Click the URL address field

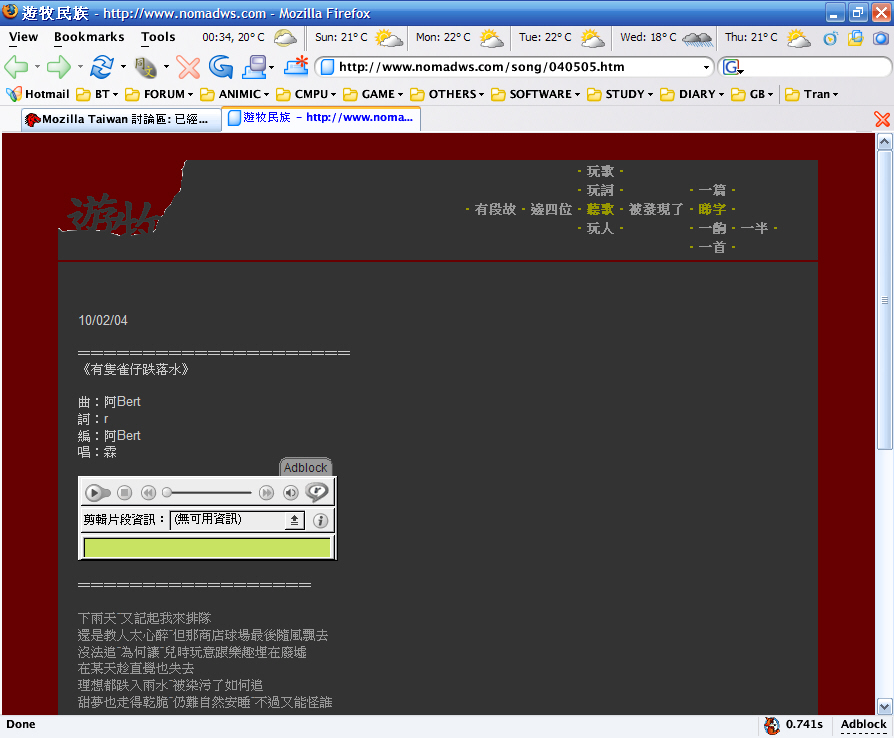(x=516, y=67)
